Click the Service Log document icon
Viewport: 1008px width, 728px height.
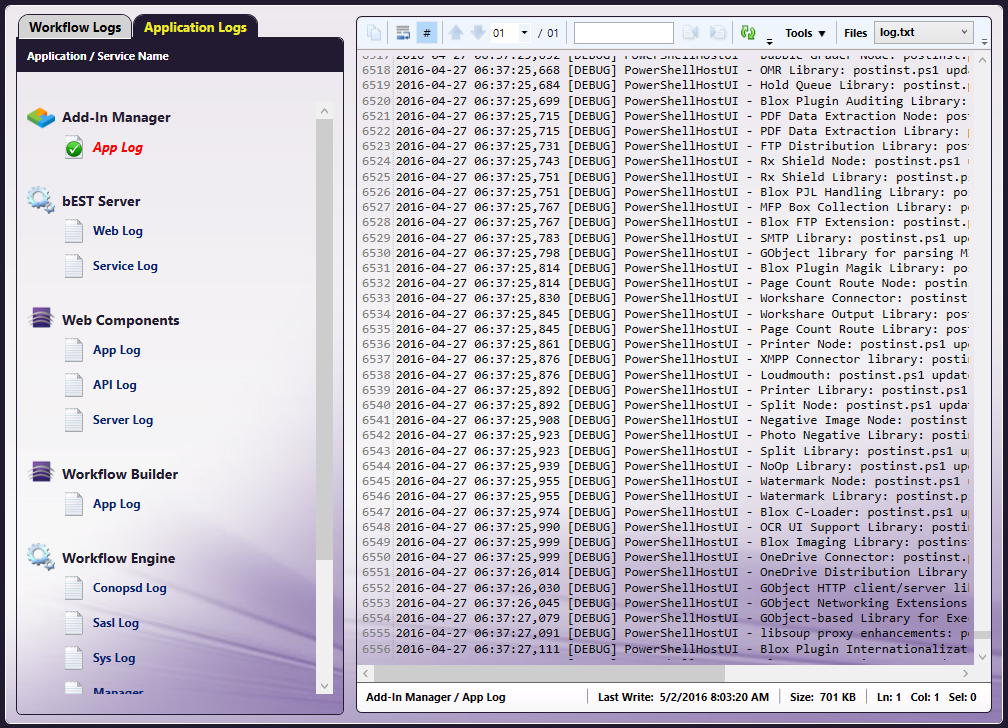74,266
